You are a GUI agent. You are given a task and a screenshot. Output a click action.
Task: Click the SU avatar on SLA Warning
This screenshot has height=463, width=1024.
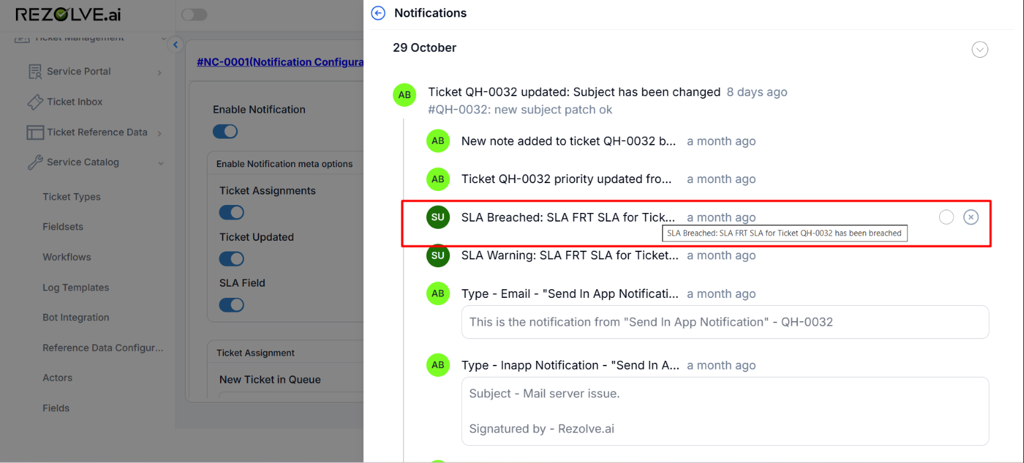click(437, 255)
